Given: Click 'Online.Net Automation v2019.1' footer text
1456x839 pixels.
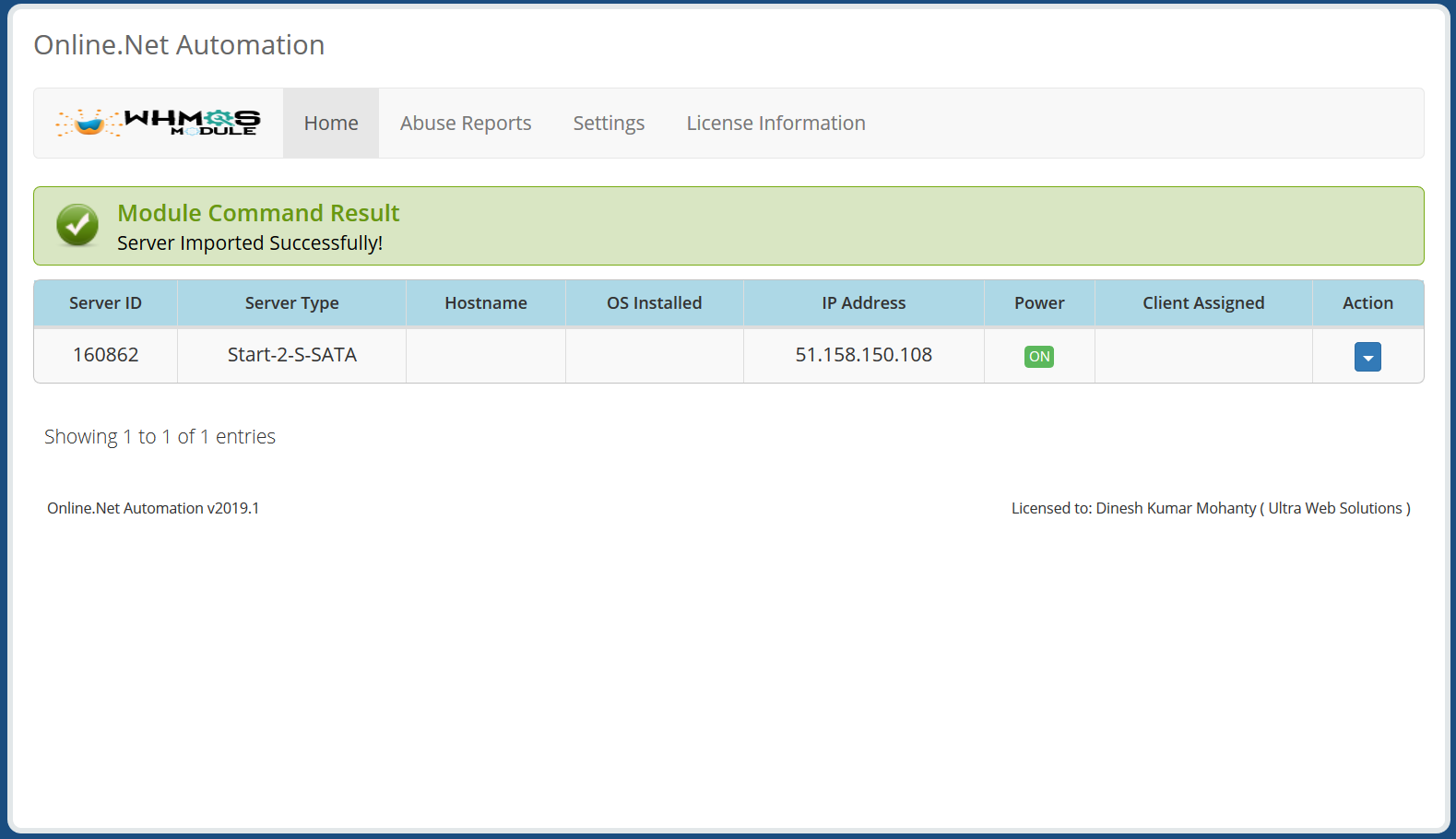Looking at the screenshot, I should (x=153, y=508).
